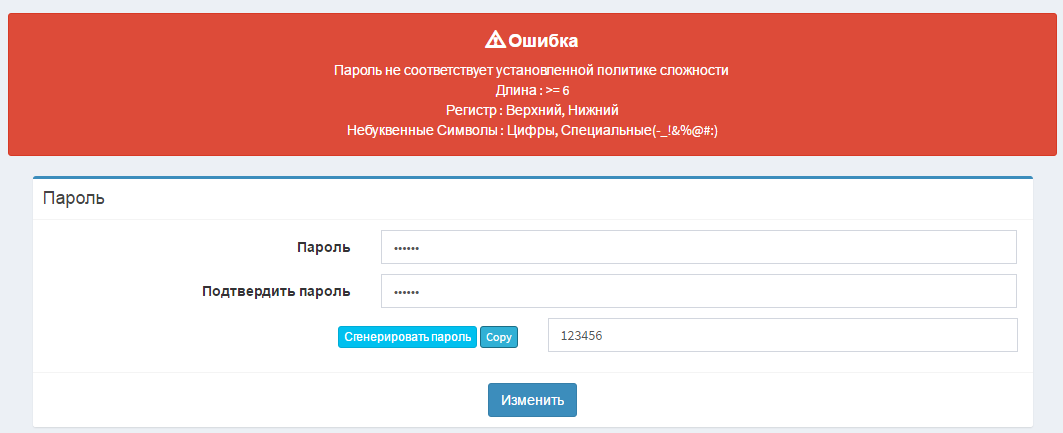
Task: Click the password complexity policy error message
Action: tap(531, 71)
